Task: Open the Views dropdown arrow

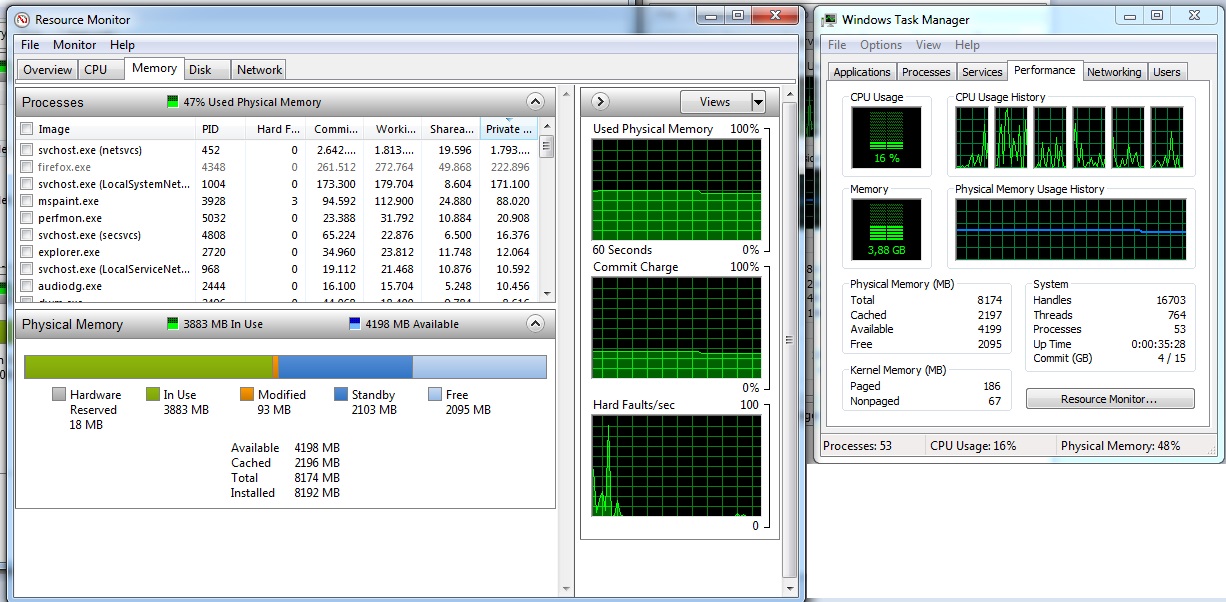Action: (758, 102)
